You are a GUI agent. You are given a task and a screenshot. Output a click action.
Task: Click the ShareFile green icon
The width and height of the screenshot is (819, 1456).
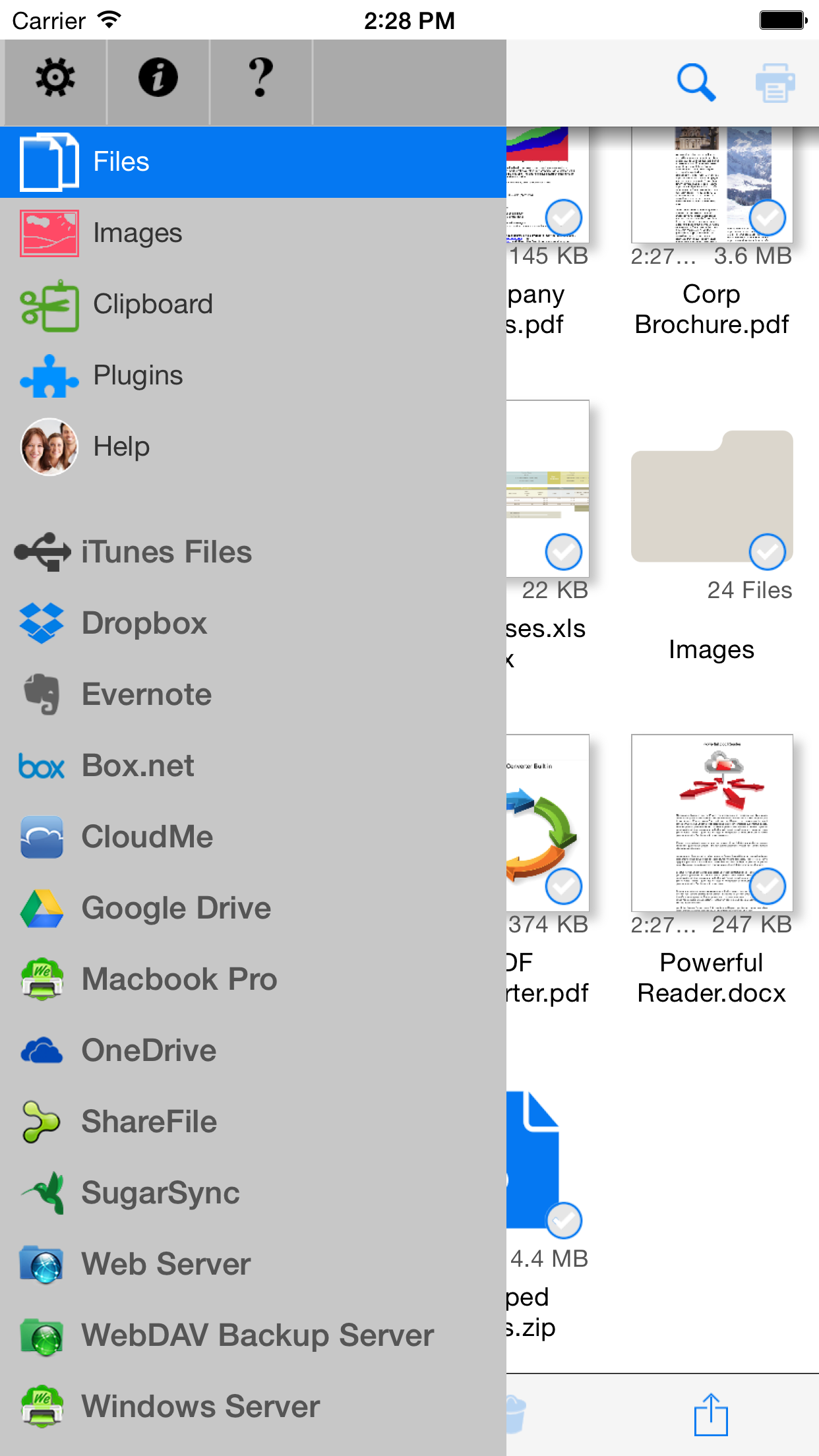41,1122
